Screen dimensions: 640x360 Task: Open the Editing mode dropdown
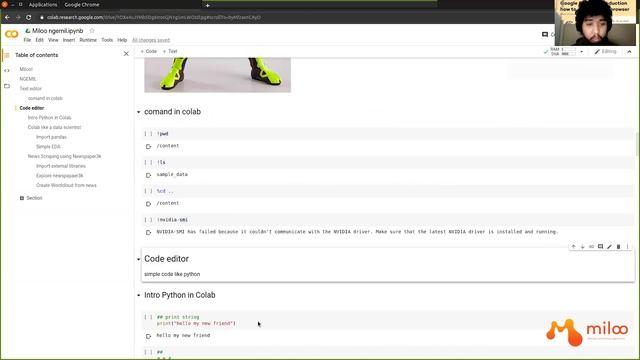[605, 51]
